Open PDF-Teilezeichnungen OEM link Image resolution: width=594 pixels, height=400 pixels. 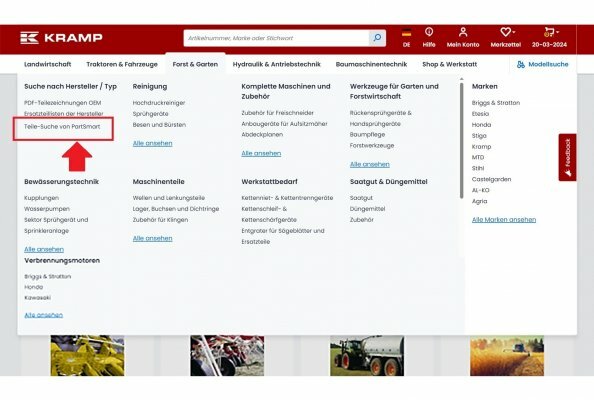point(63,103)
